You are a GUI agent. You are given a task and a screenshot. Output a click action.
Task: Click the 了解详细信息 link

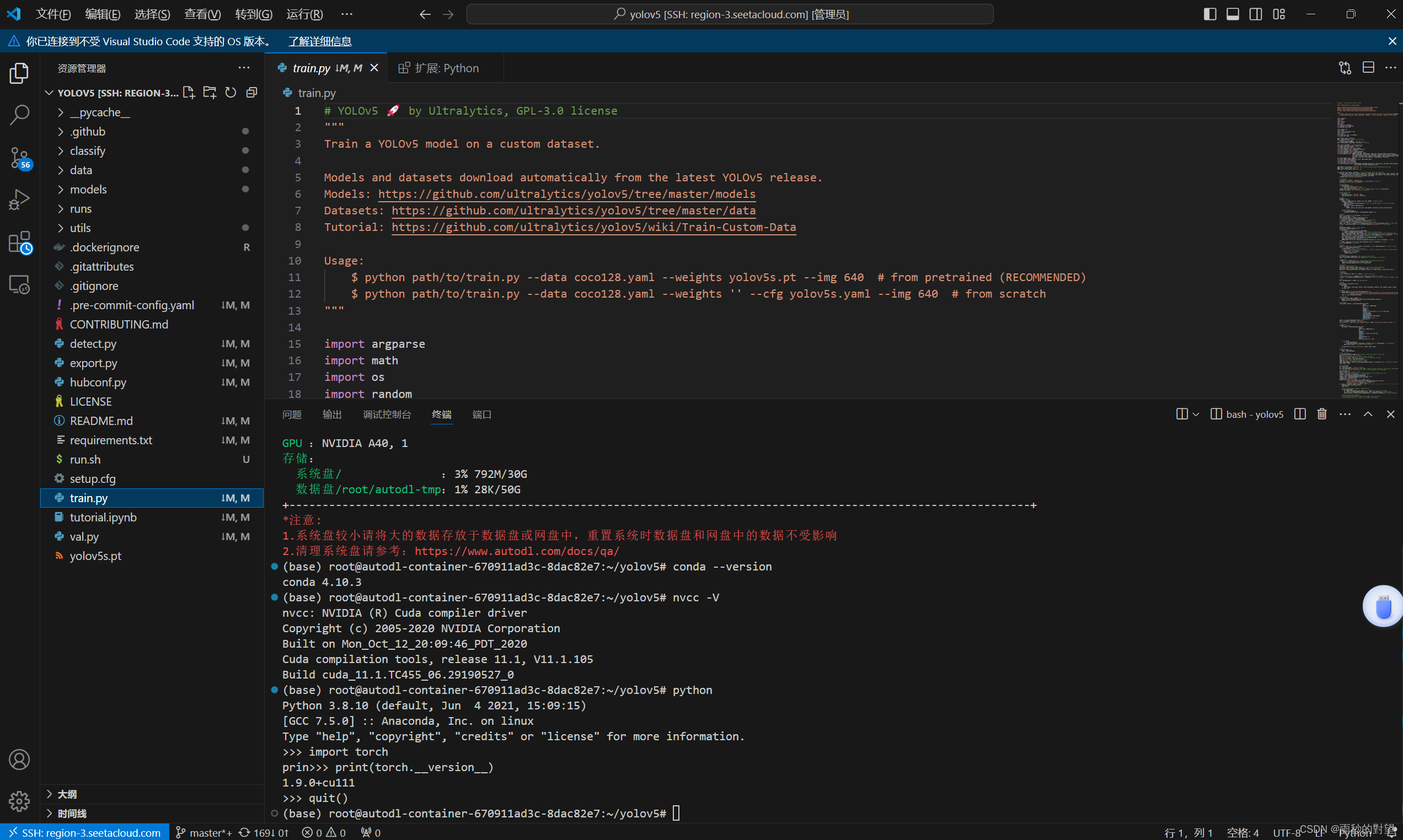[x=319, y=41]
